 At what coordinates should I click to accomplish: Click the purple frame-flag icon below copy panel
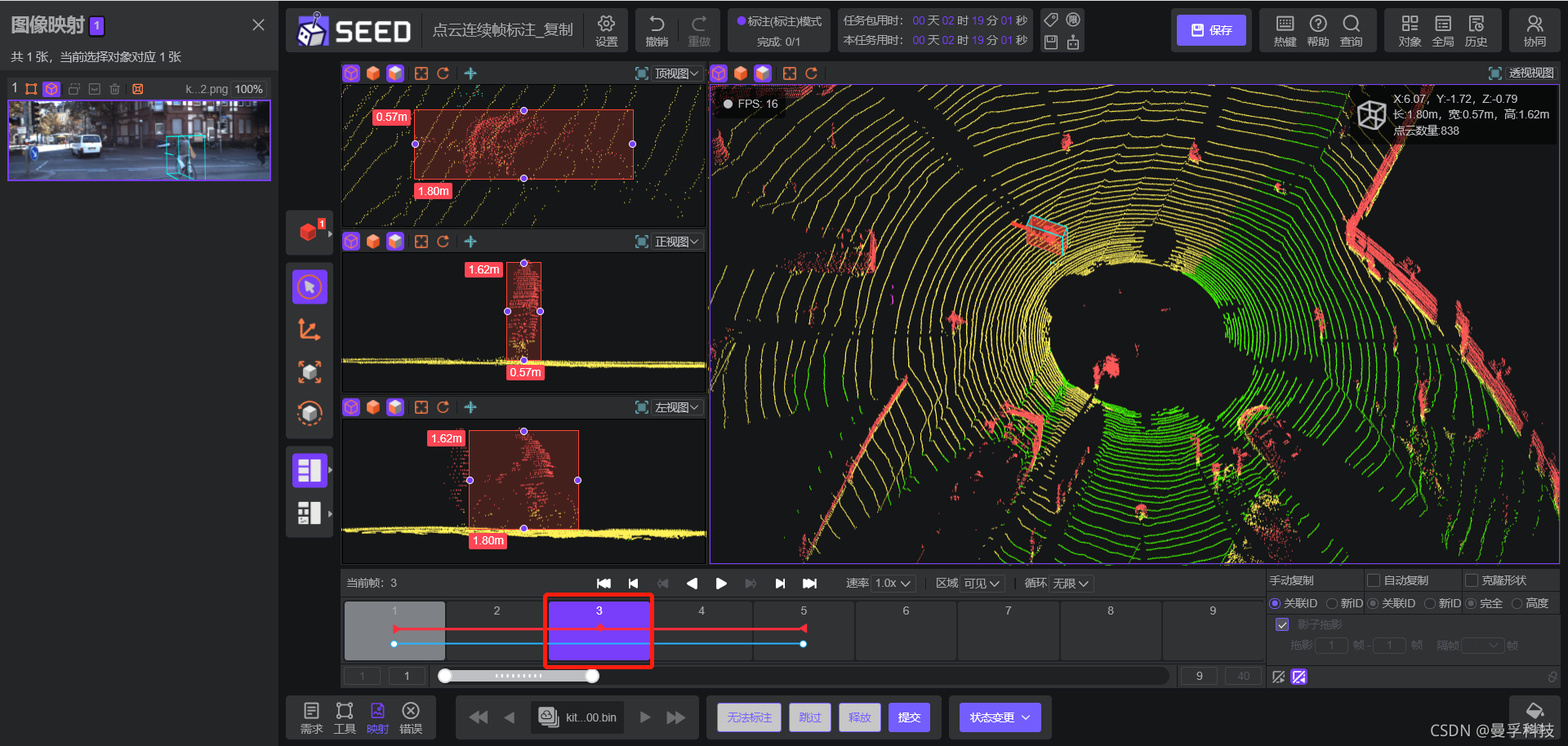[x=1299, y=677]
